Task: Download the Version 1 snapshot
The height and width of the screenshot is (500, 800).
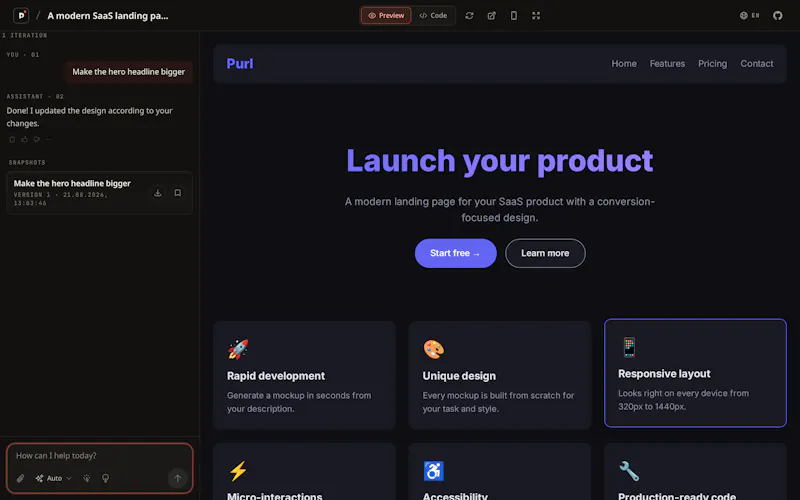Action: (158, 193)
